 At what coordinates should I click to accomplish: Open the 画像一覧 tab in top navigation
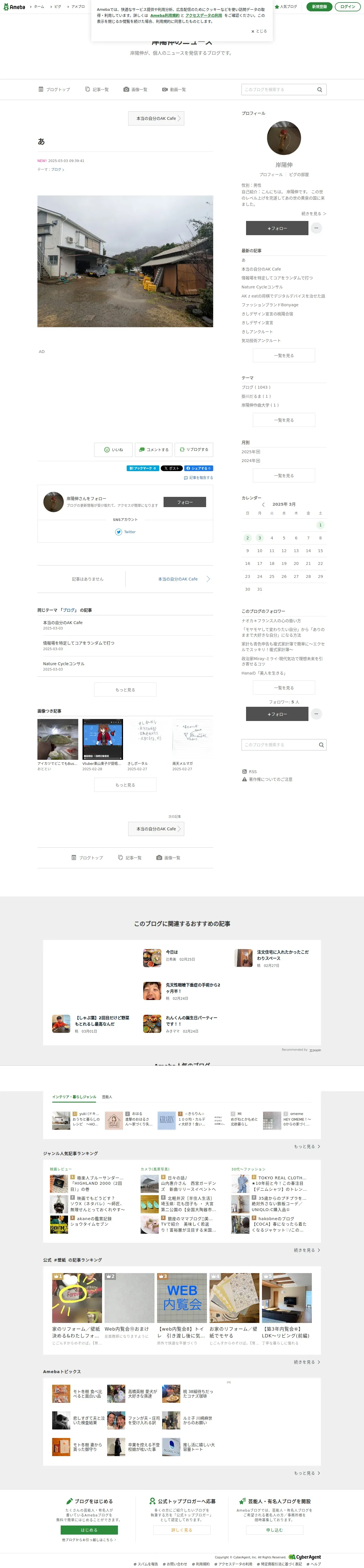pos(135,90)
